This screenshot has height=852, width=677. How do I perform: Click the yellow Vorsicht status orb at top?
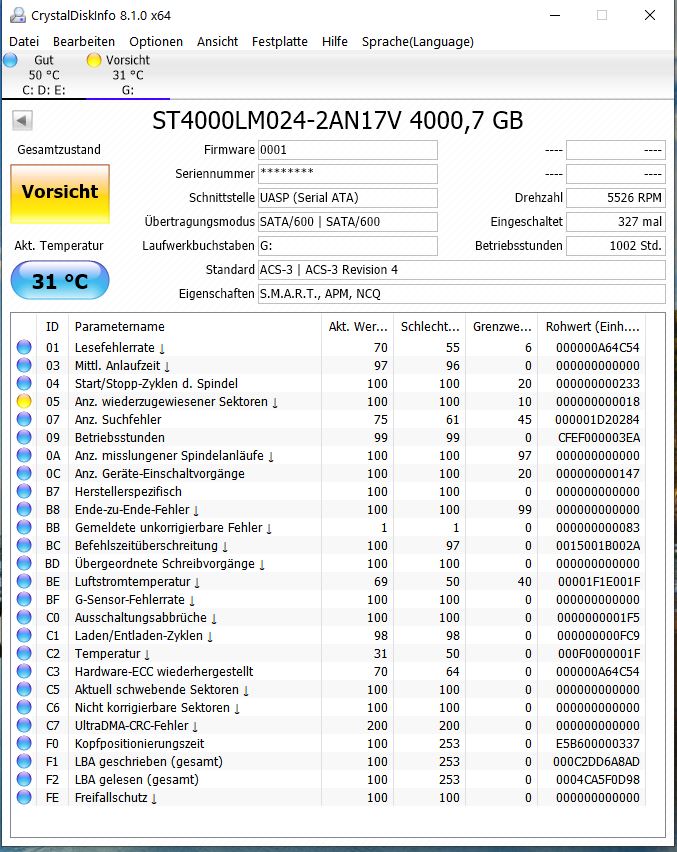pyautogui.click(x=94, y=60)
